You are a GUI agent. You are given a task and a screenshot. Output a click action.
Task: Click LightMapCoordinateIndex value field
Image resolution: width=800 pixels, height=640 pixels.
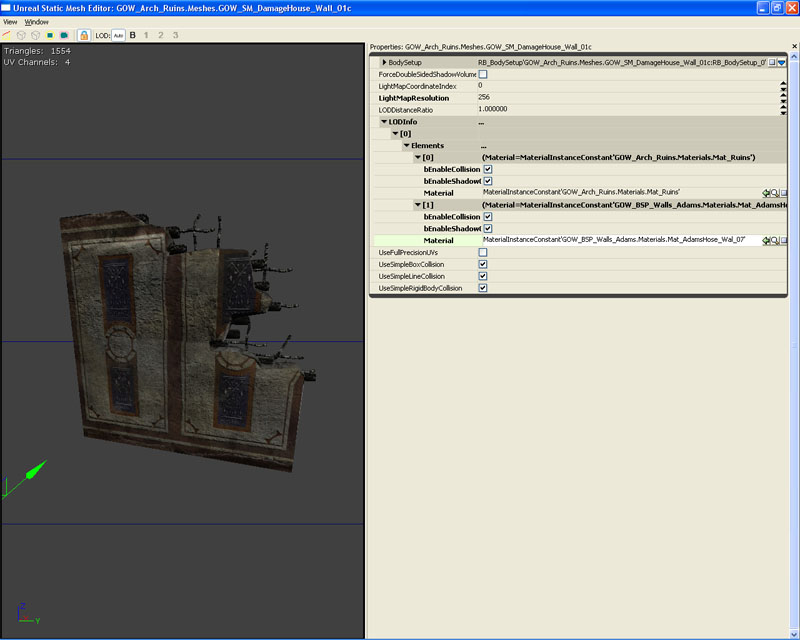pos(628,86)
